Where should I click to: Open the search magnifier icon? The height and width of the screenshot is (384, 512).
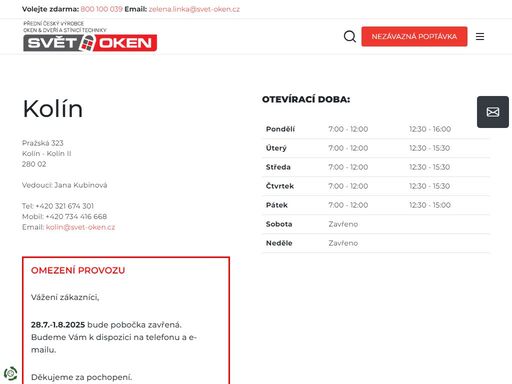coord(350,36)
